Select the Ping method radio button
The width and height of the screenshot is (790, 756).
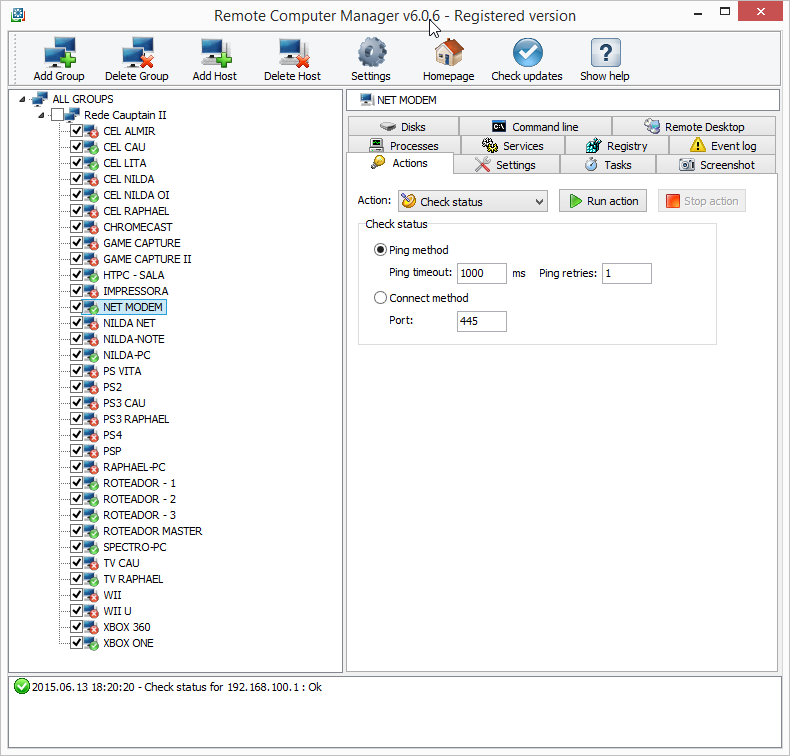coord(380,250)
